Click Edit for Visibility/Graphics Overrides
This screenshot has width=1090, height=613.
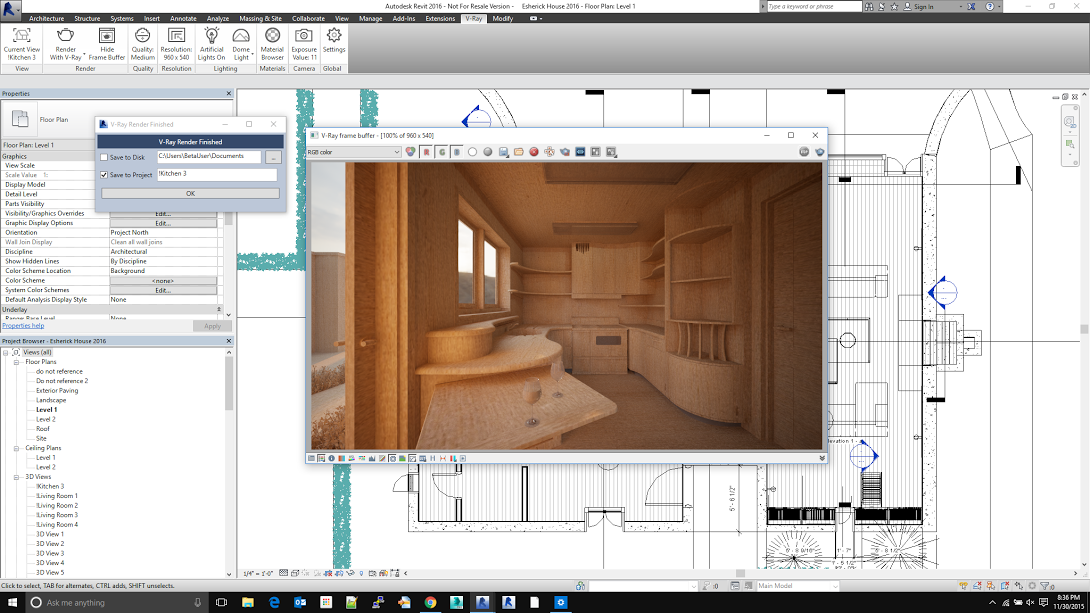[163, 213]
